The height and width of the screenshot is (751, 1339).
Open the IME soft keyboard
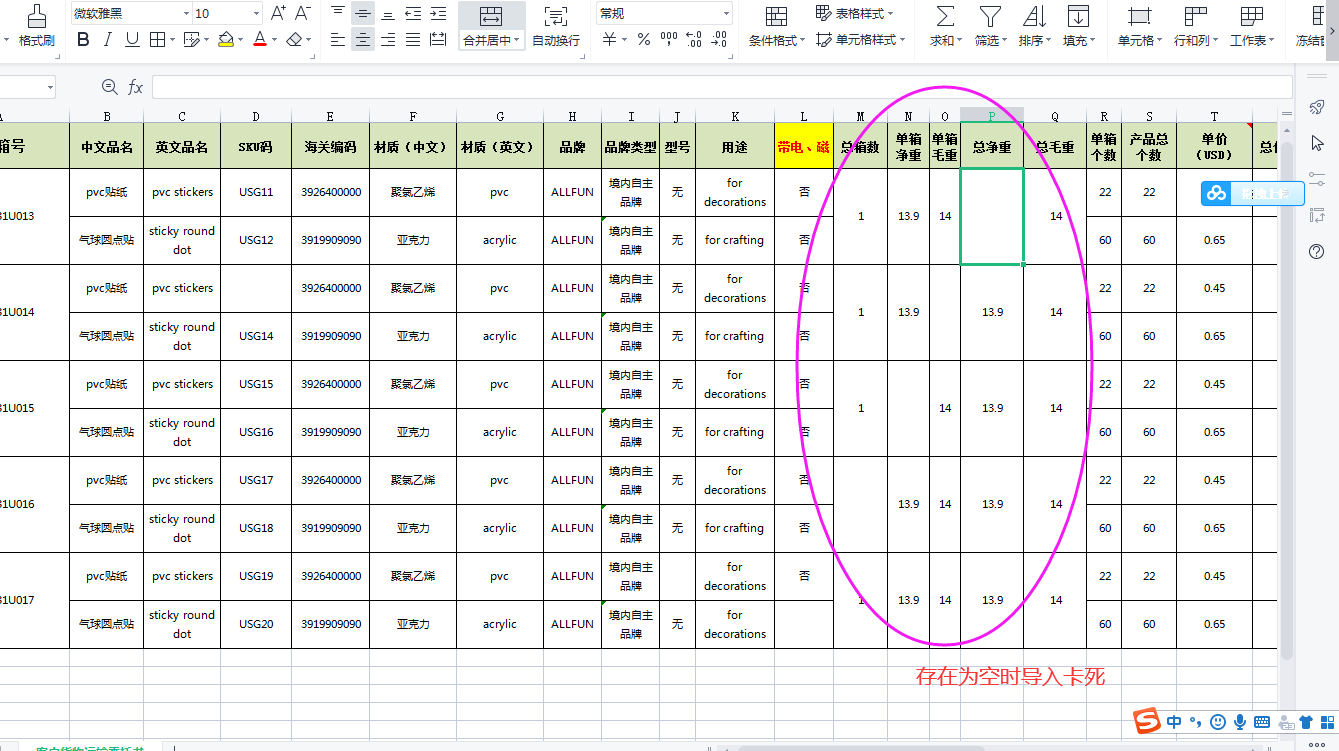(x=1262, y=722)
